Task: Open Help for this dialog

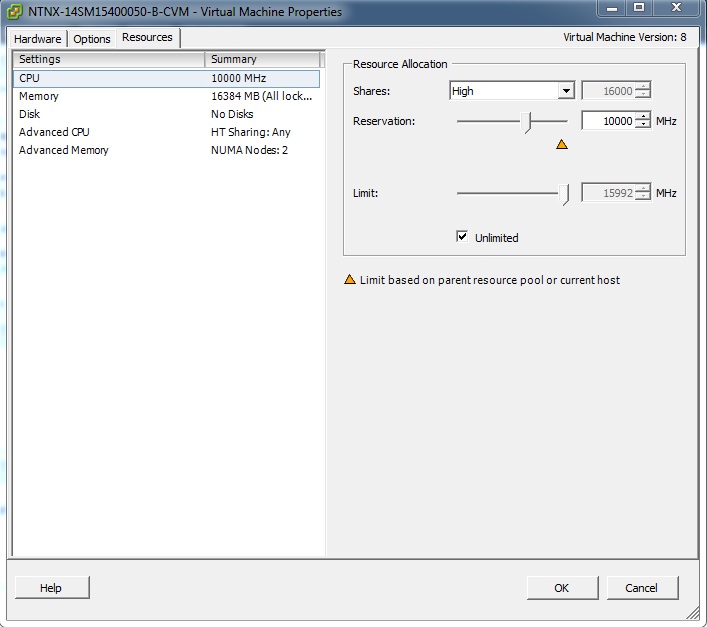Action: coord(51,588)
